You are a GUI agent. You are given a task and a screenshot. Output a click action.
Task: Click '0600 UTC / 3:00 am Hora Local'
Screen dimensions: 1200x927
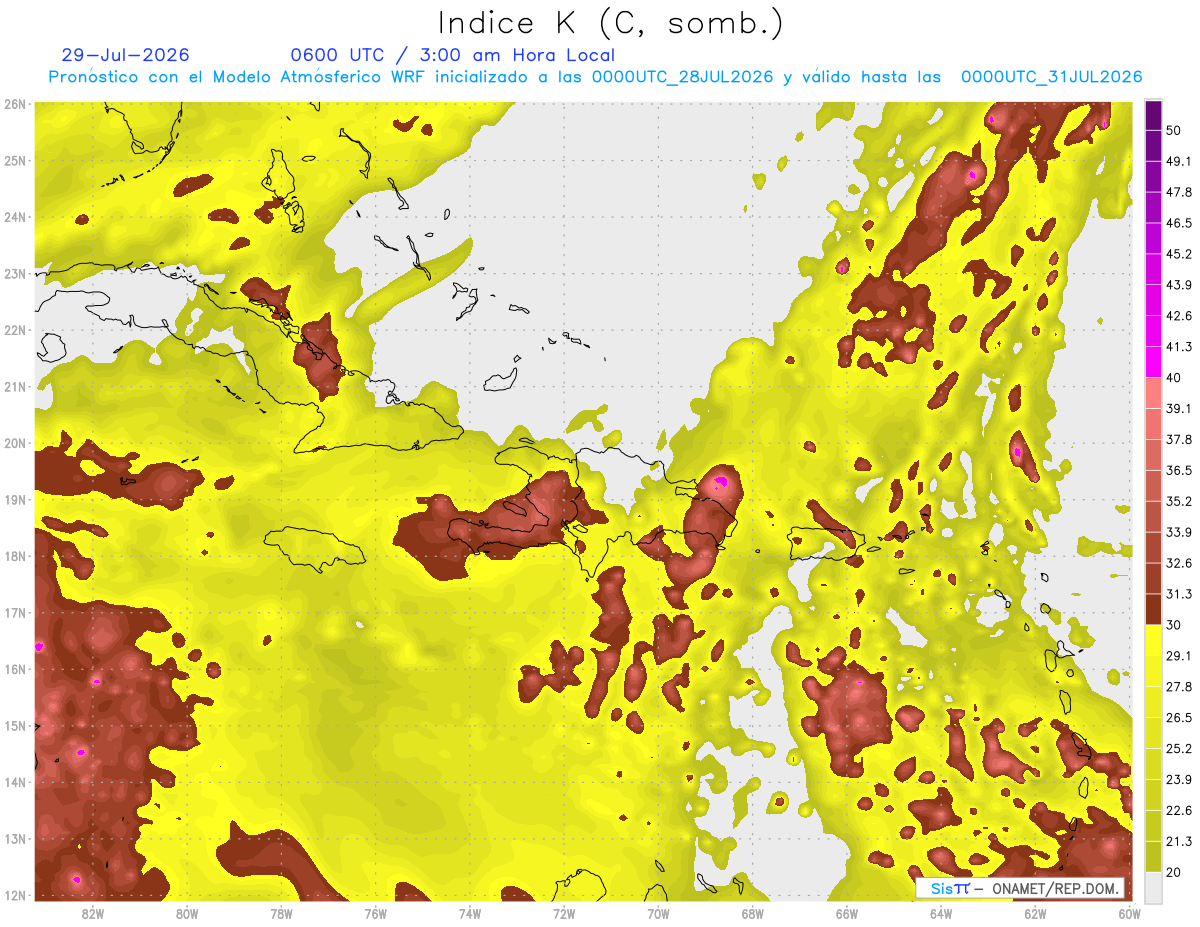tap(452, 55)
